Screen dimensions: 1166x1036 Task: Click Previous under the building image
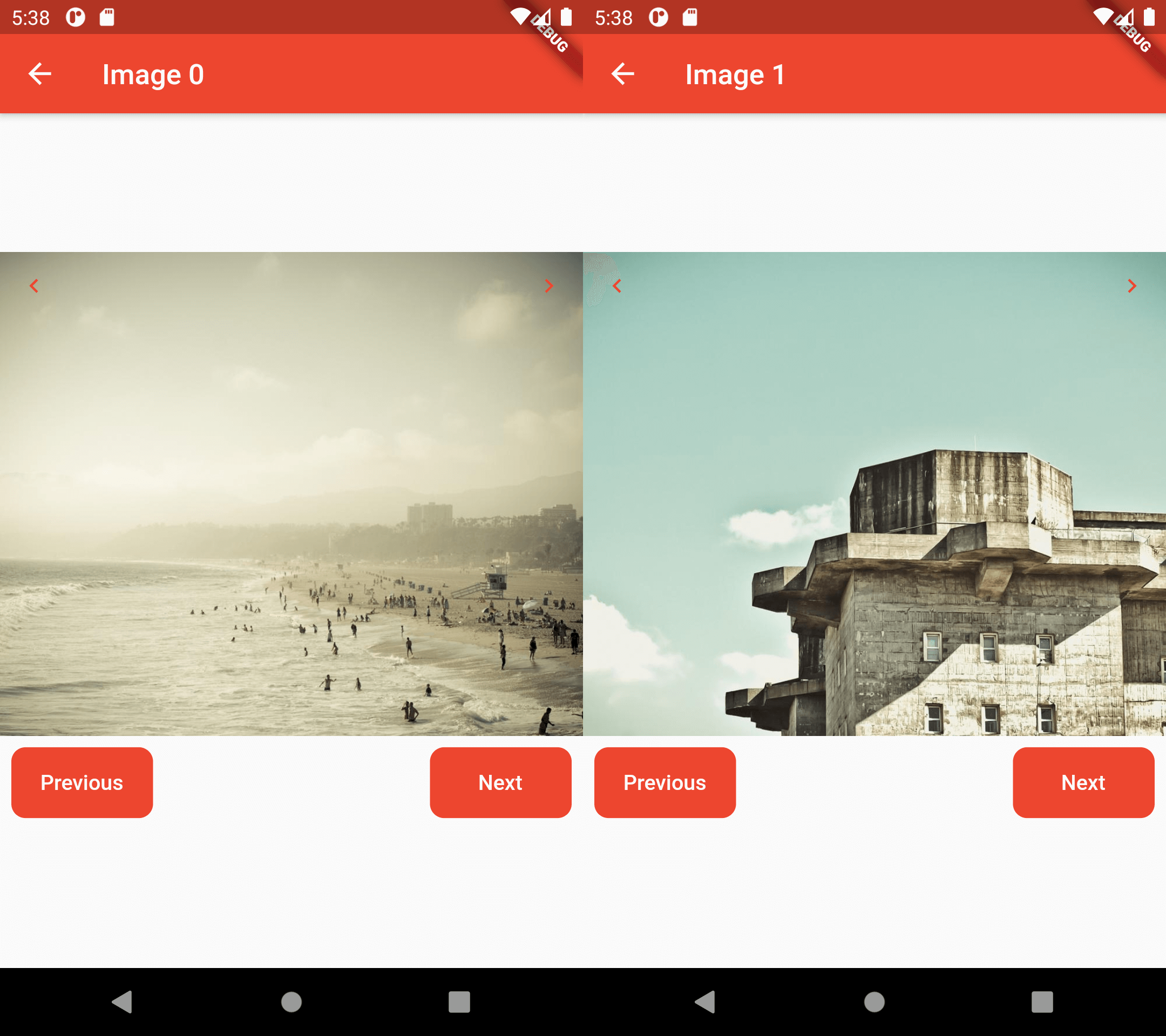(x=665, y=782)
